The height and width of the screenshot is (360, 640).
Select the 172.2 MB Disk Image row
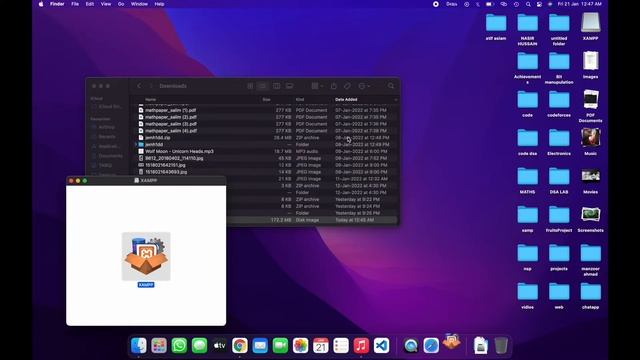pyautogui.click(x=312, y=220)
